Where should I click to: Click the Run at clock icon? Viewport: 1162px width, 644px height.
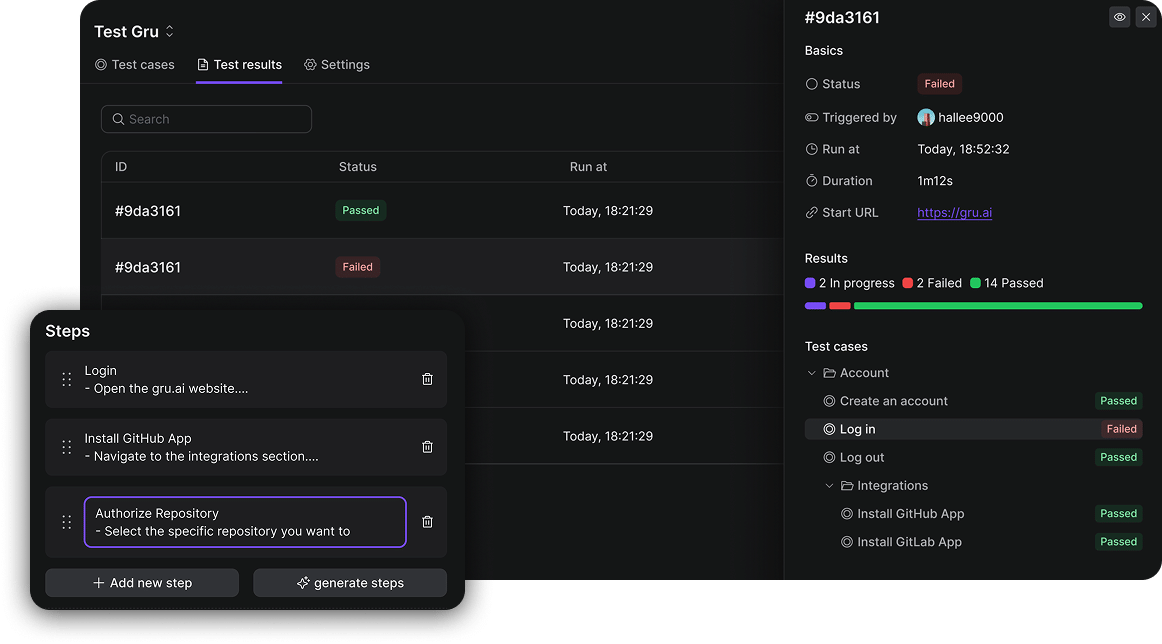coord(811,149)
